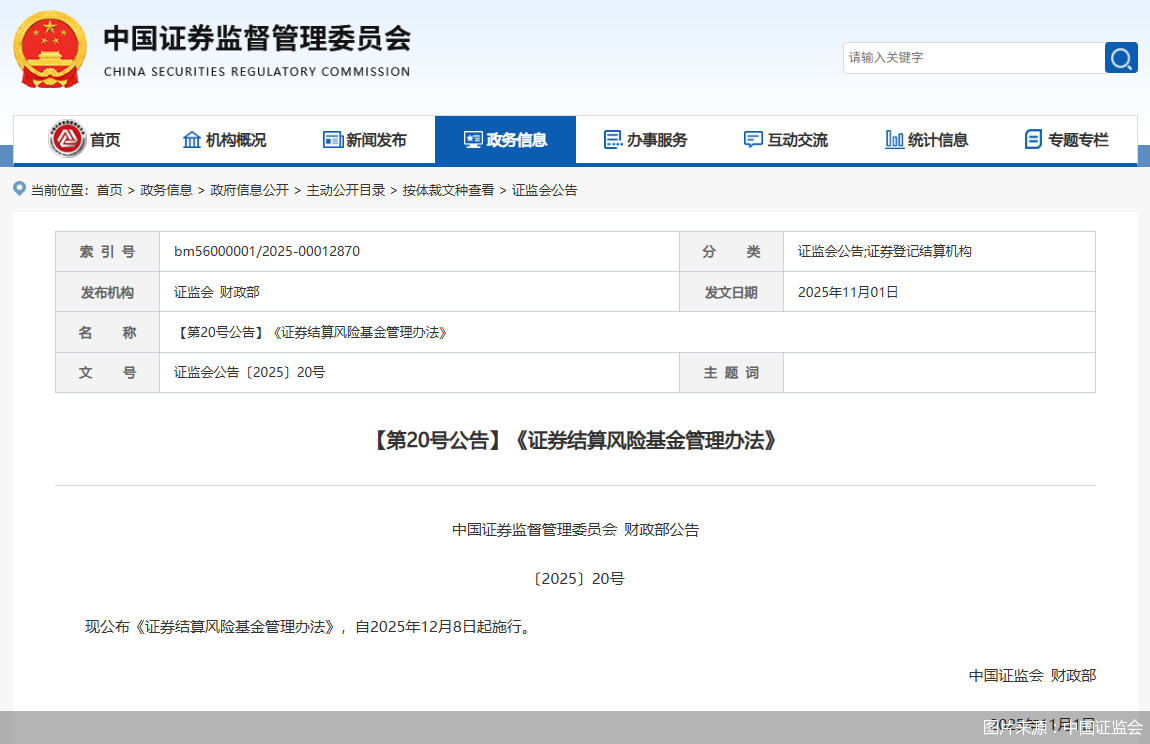Click the speech bubble icon next to 互动交流
The height and width of the screenshot is (744, 1150).
pos(752,139)
